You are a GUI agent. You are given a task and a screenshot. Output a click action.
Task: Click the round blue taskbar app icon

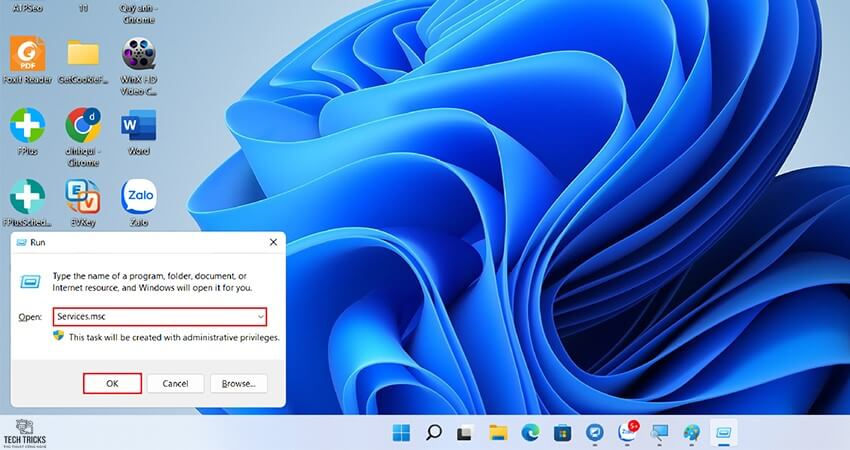595,432
